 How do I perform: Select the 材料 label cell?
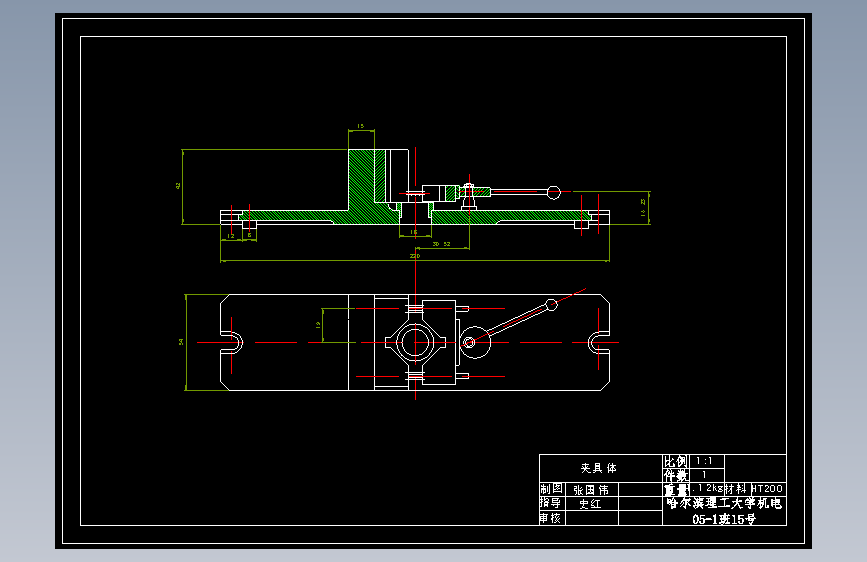pos(735,488)
